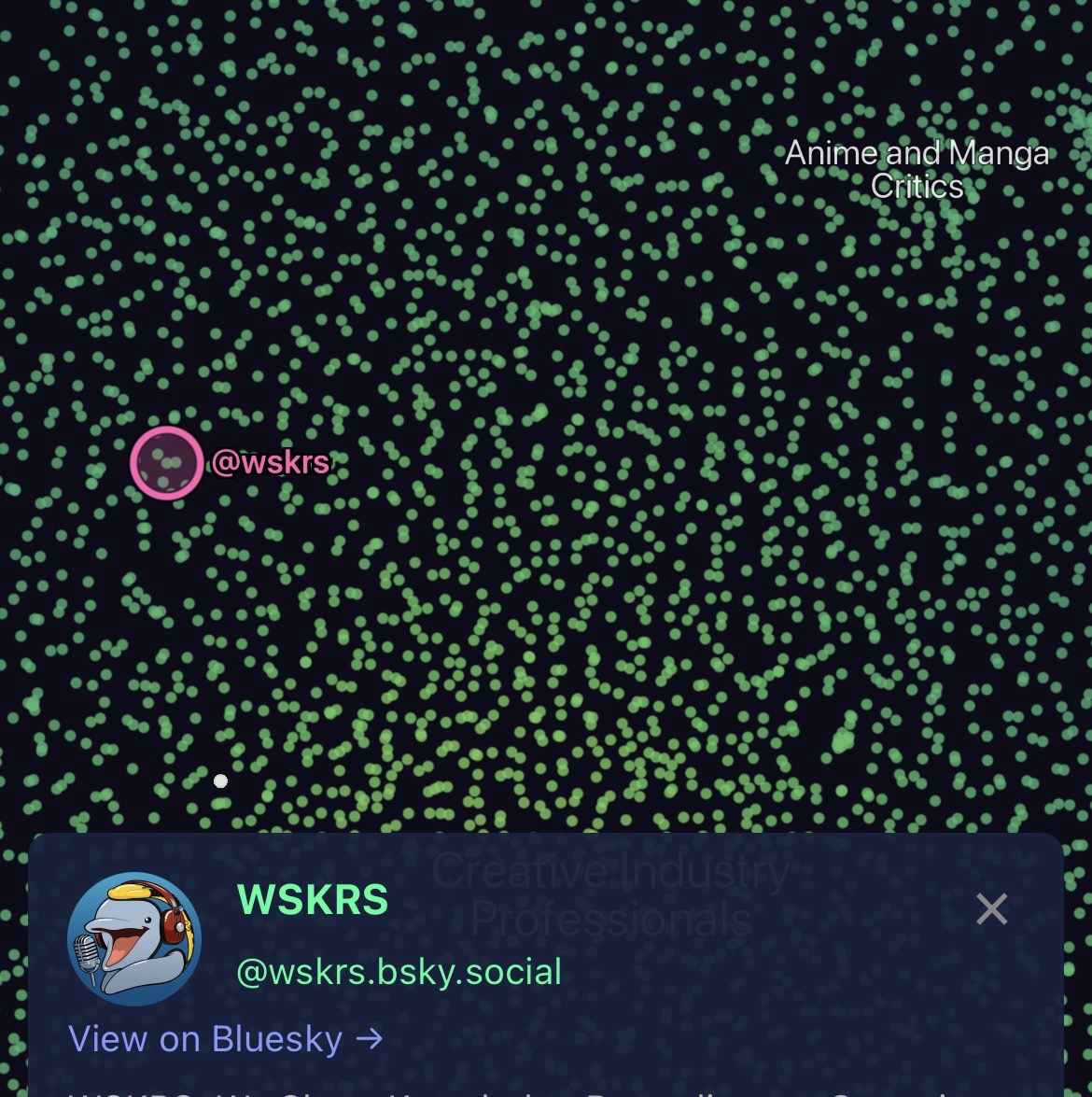Close the WSKRS profile card
Image resolution: width=1092 pixels, height=1097 pixels.
pyautogui.click(x=992, y=908)
